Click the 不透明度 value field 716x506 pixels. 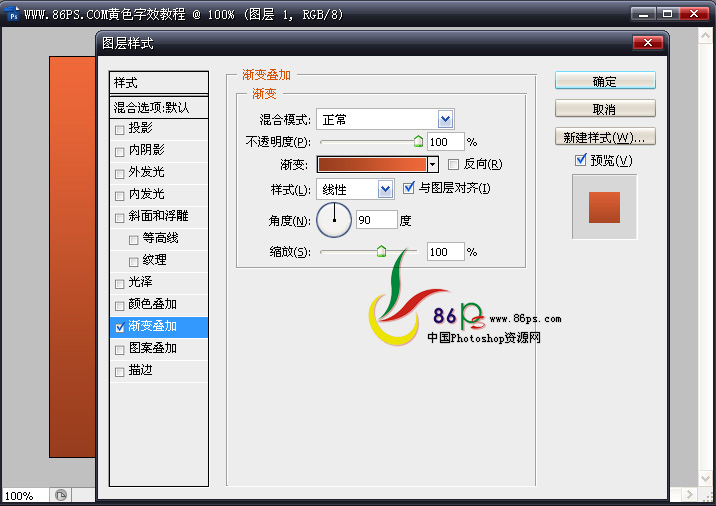[x=445, y=142]
